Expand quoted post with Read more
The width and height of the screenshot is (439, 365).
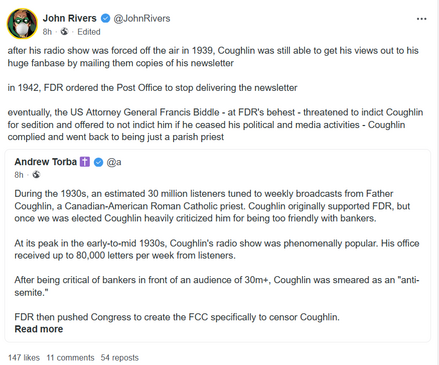(x=39, y=329)
